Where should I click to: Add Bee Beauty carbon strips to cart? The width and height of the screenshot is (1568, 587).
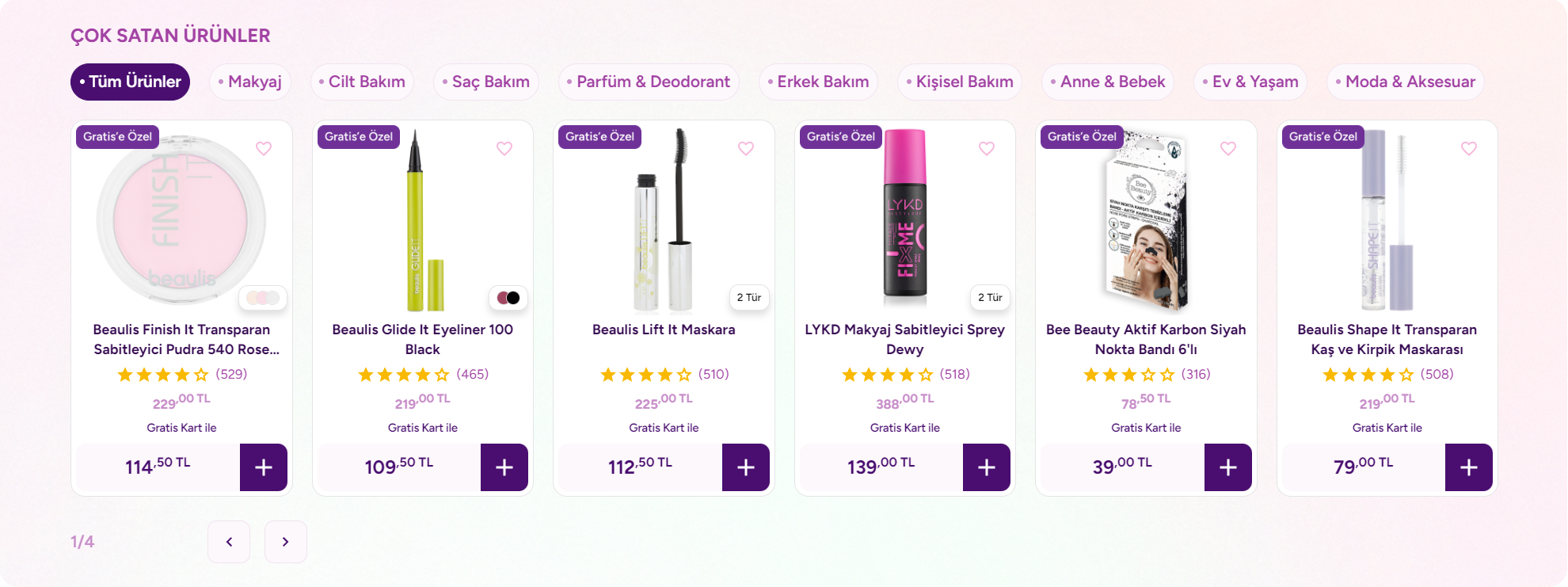pyautogui.click(x=1227, y=467)
